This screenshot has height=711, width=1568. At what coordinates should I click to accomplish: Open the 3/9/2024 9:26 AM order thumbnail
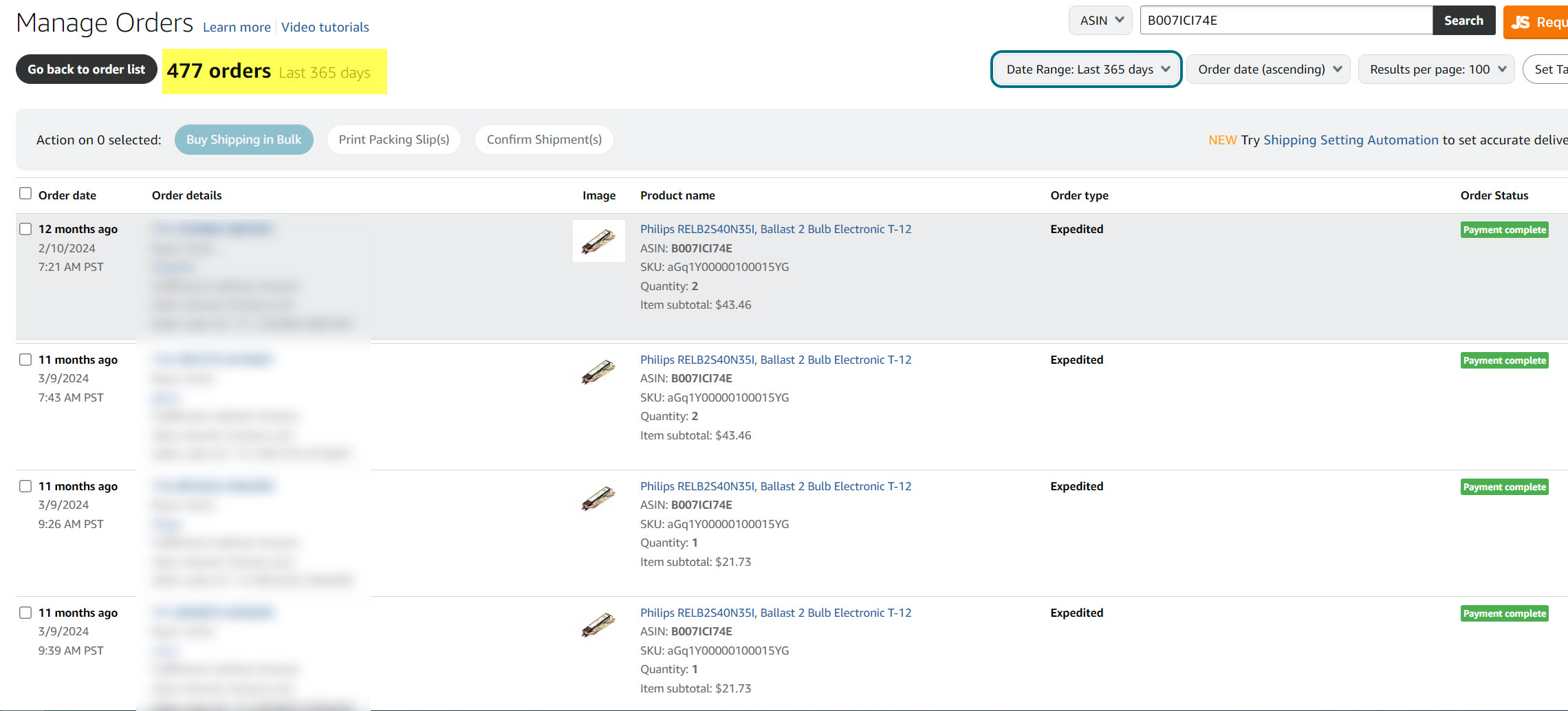click(x=598, y=499)
